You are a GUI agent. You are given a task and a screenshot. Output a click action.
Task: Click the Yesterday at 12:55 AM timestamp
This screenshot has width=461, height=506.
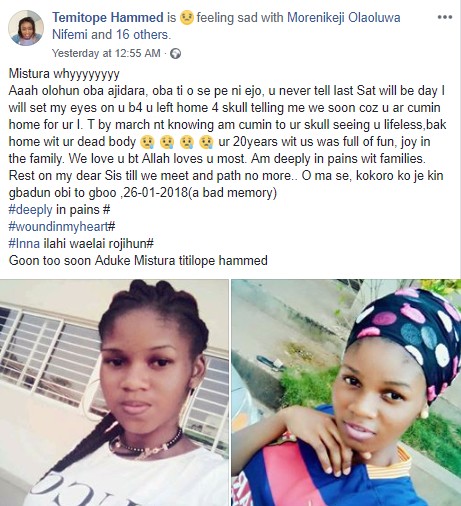point(106,53)
